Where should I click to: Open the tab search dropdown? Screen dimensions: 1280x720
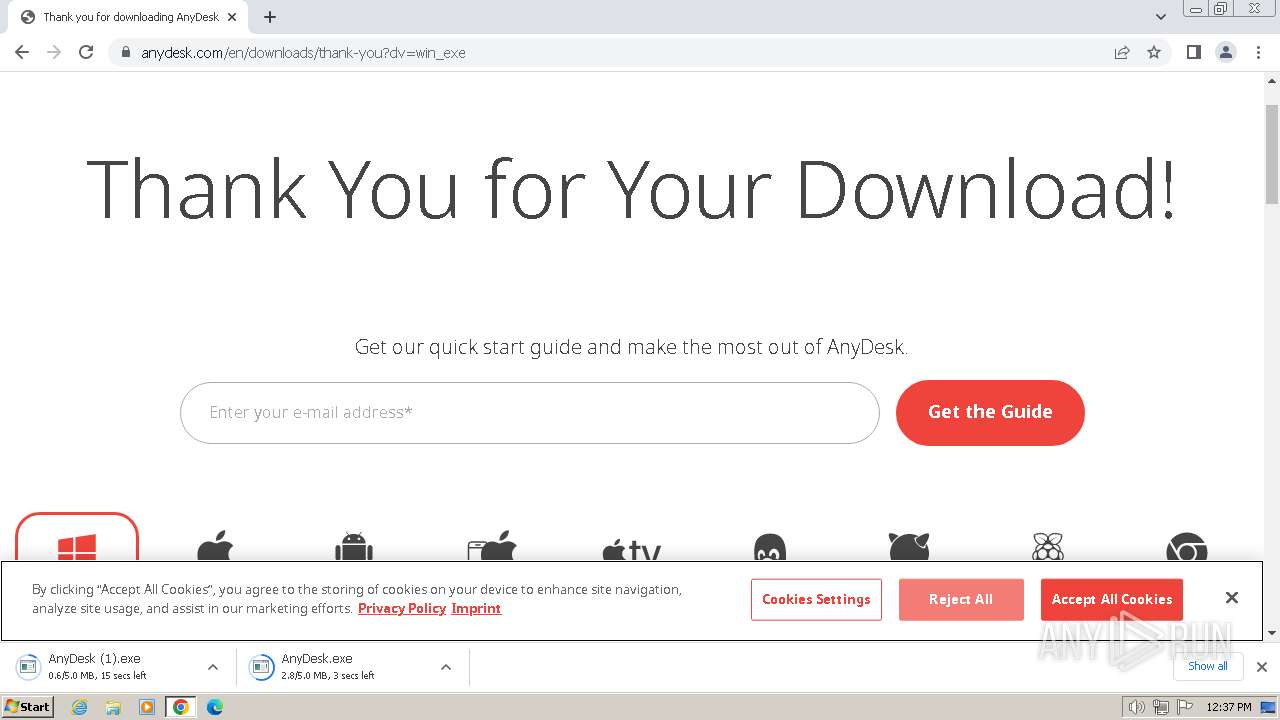1161,17
